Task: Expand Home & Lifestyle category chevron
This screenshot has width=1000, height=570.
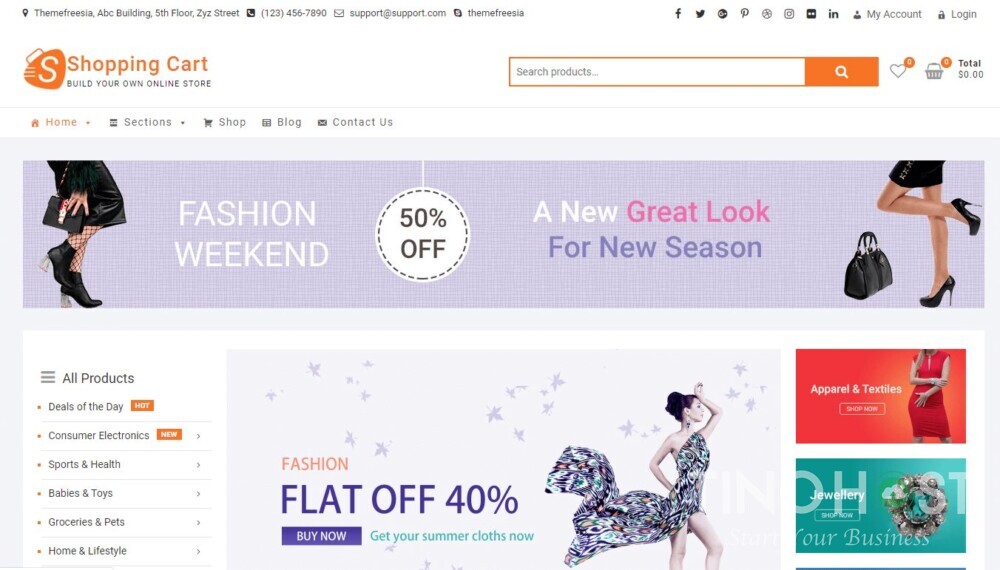Action: [x=198, y=551]
